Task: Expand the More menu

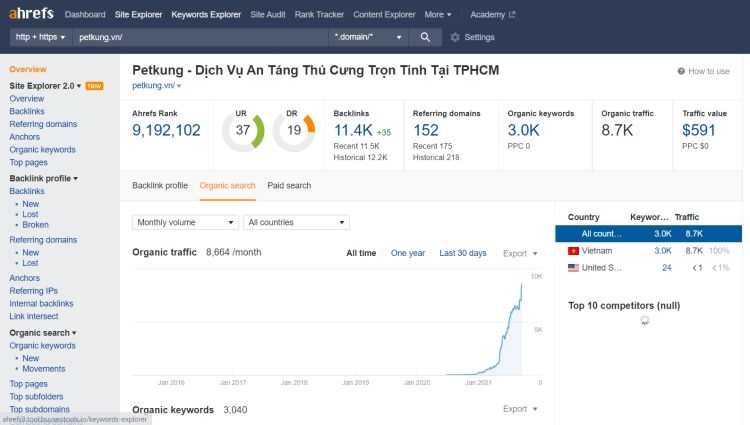Action: (x=438, y=14)
